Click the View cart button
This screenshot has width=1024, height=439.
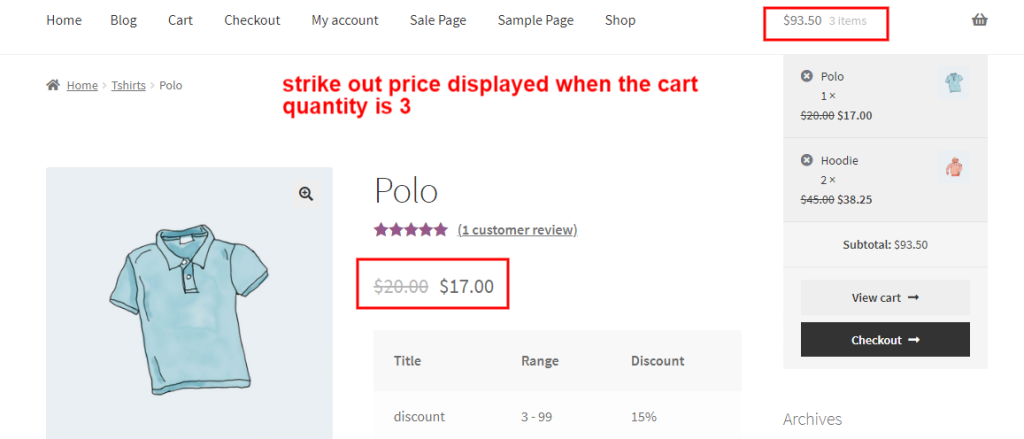click(x=884, y=298)
